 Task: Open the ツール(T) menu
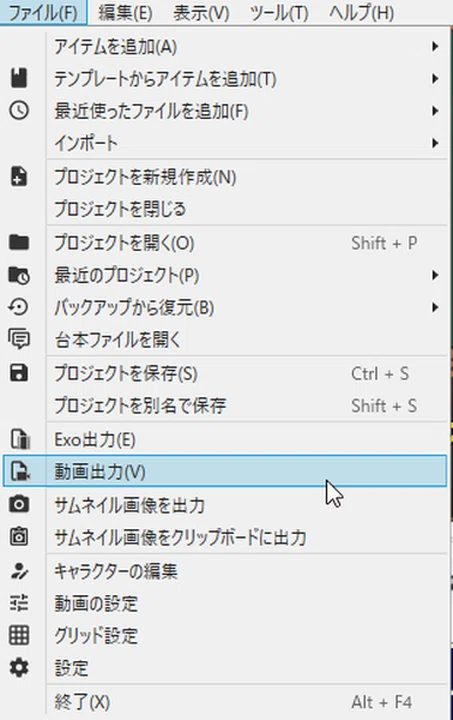279,13
